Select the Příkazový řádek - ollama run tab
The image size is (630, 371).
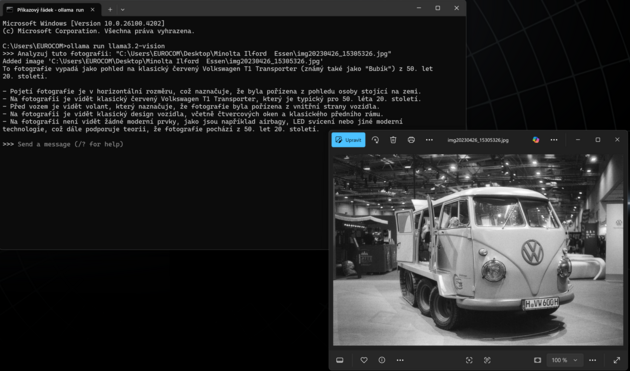pyautogui.click(x=51, y=9)
